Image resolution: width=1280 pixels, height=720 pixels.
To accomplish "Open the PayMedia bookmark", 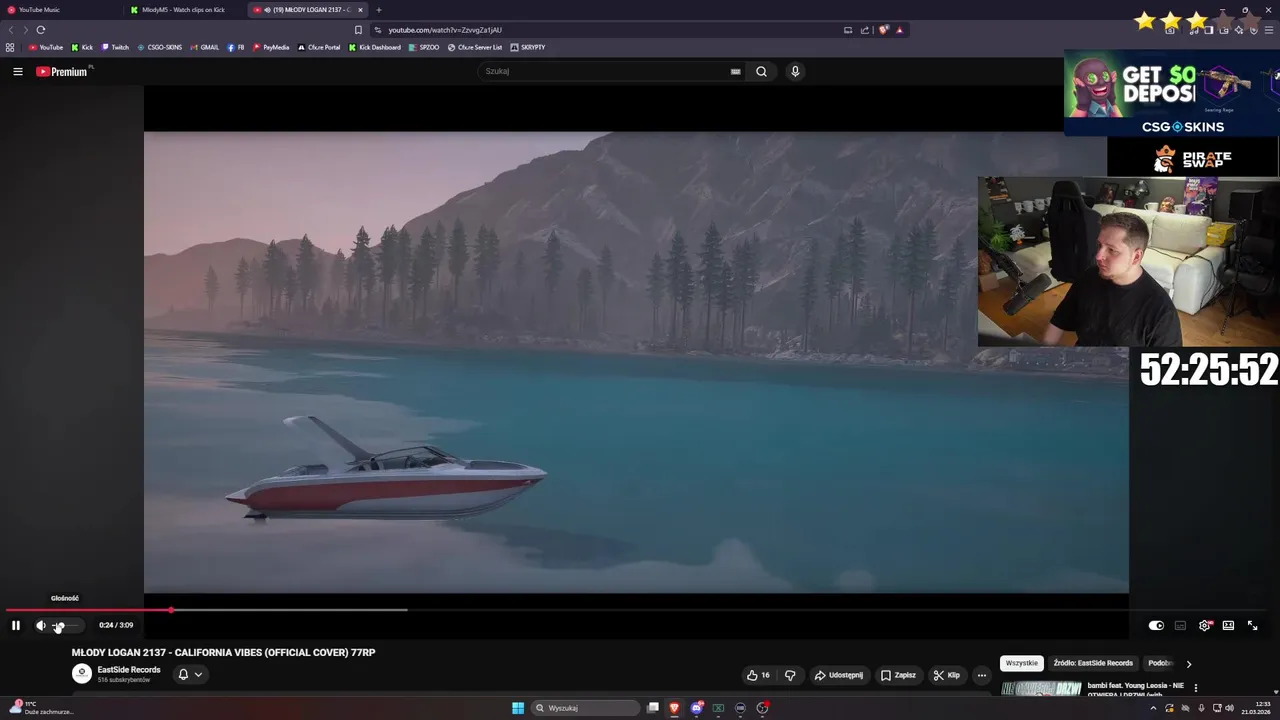I will coord(271,47).
